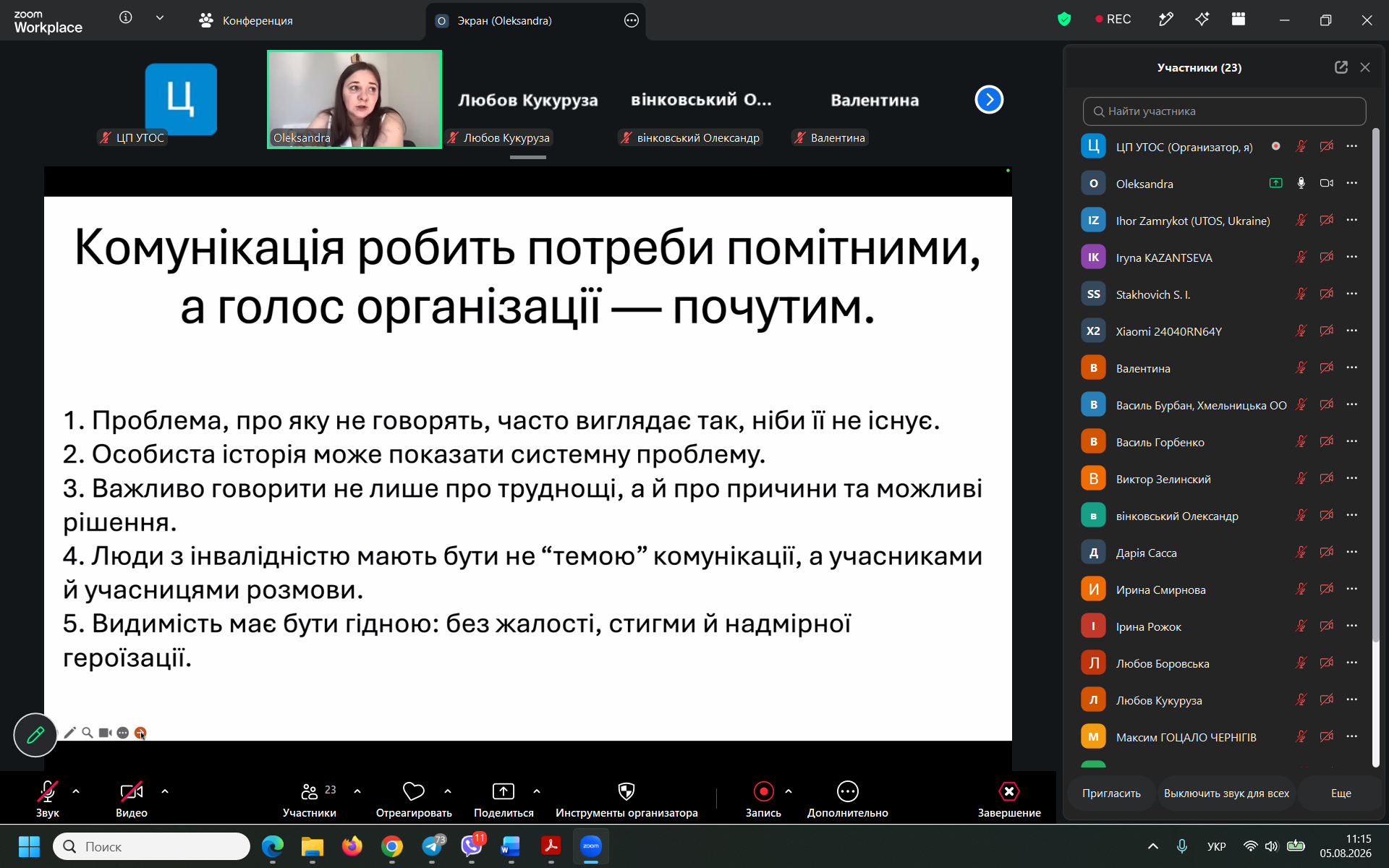Unmute Ihor Zamrykot in participants list
This screenshot has height=868, width=1389.
point(1301,221)
